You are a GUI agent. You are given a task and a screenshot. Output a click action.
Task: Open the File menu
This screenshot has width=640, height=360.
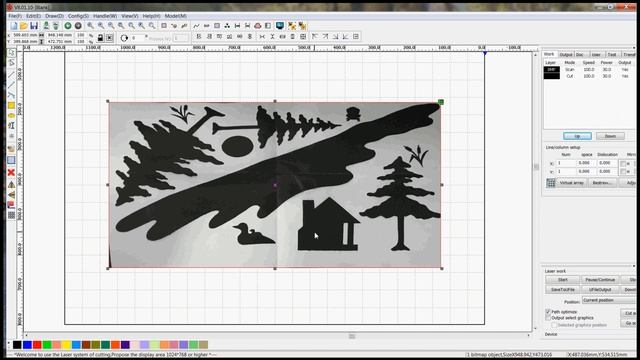coord(15,16)
